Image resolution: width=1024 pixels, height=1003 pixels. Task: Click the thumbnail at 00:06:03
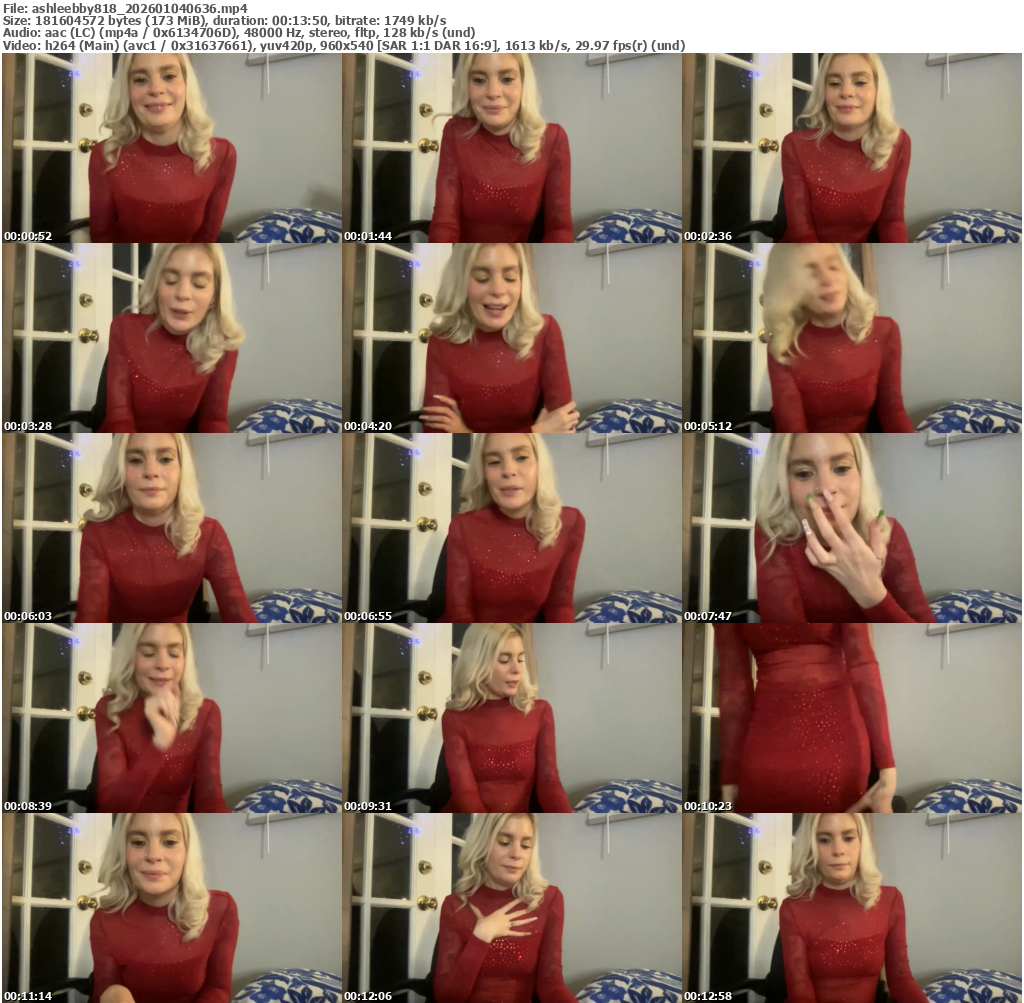172,528
